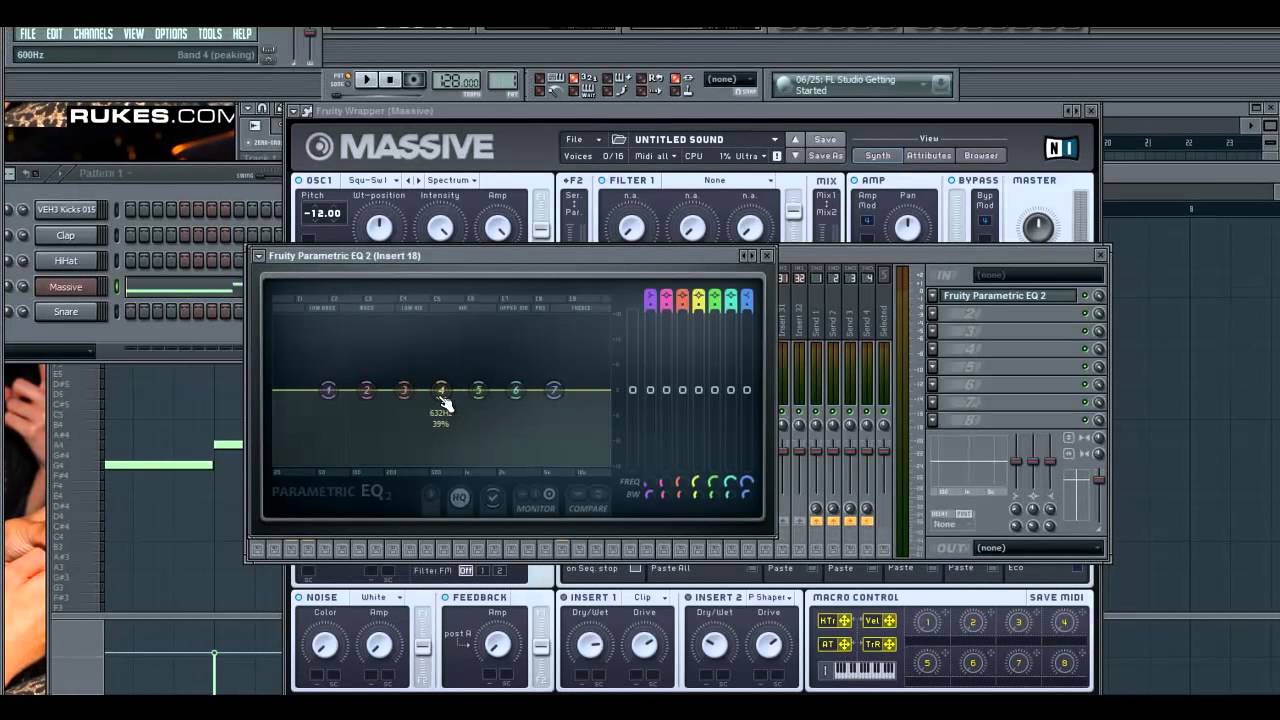
Task: Open the TOOLS menu
Action: tap(210, 34)
